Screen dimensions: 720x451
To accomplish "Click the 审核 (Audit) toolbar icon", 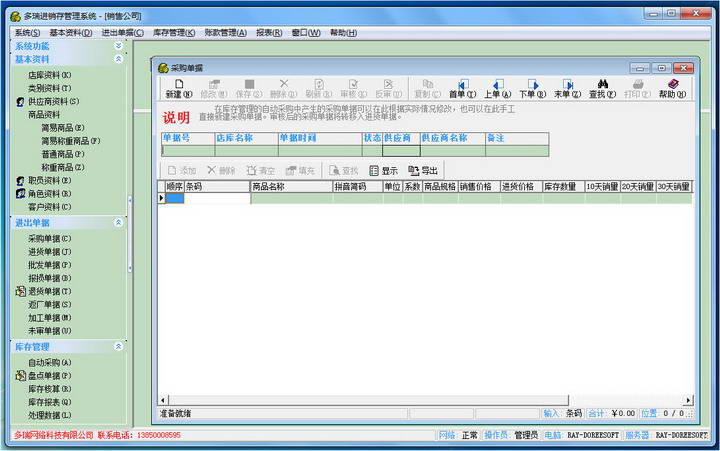I will pyautogui.click(x=353, y=84).
